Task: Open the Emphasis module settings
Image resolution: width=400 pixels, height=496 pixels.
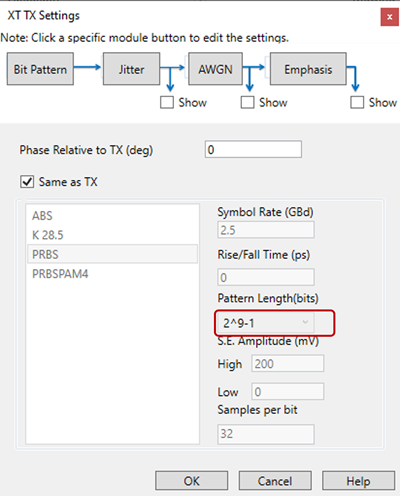Action: [x=308, y=69]
